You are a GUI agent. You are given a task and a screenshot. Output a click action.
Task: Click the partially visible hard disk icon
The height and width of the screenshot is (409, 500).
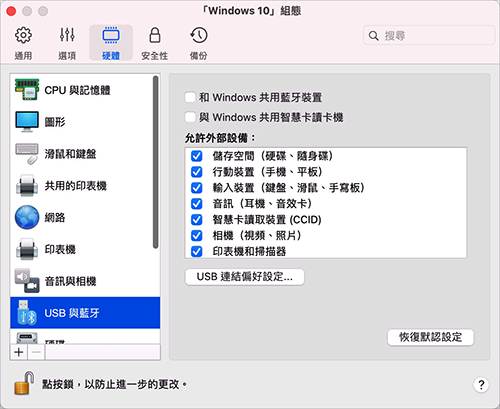(27, 338)
